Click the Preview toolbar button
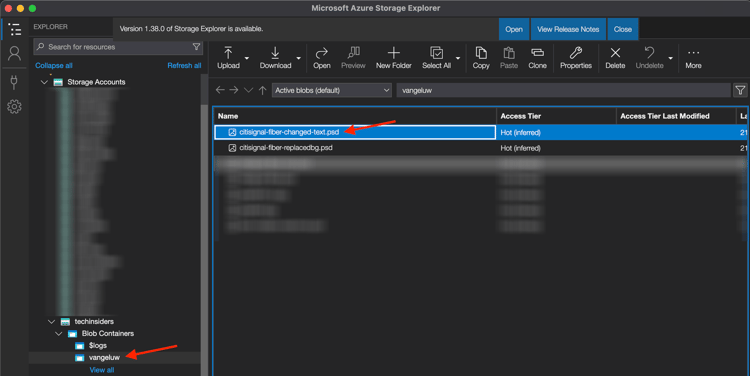Screen dimensions: 750x376 point(353,58)
